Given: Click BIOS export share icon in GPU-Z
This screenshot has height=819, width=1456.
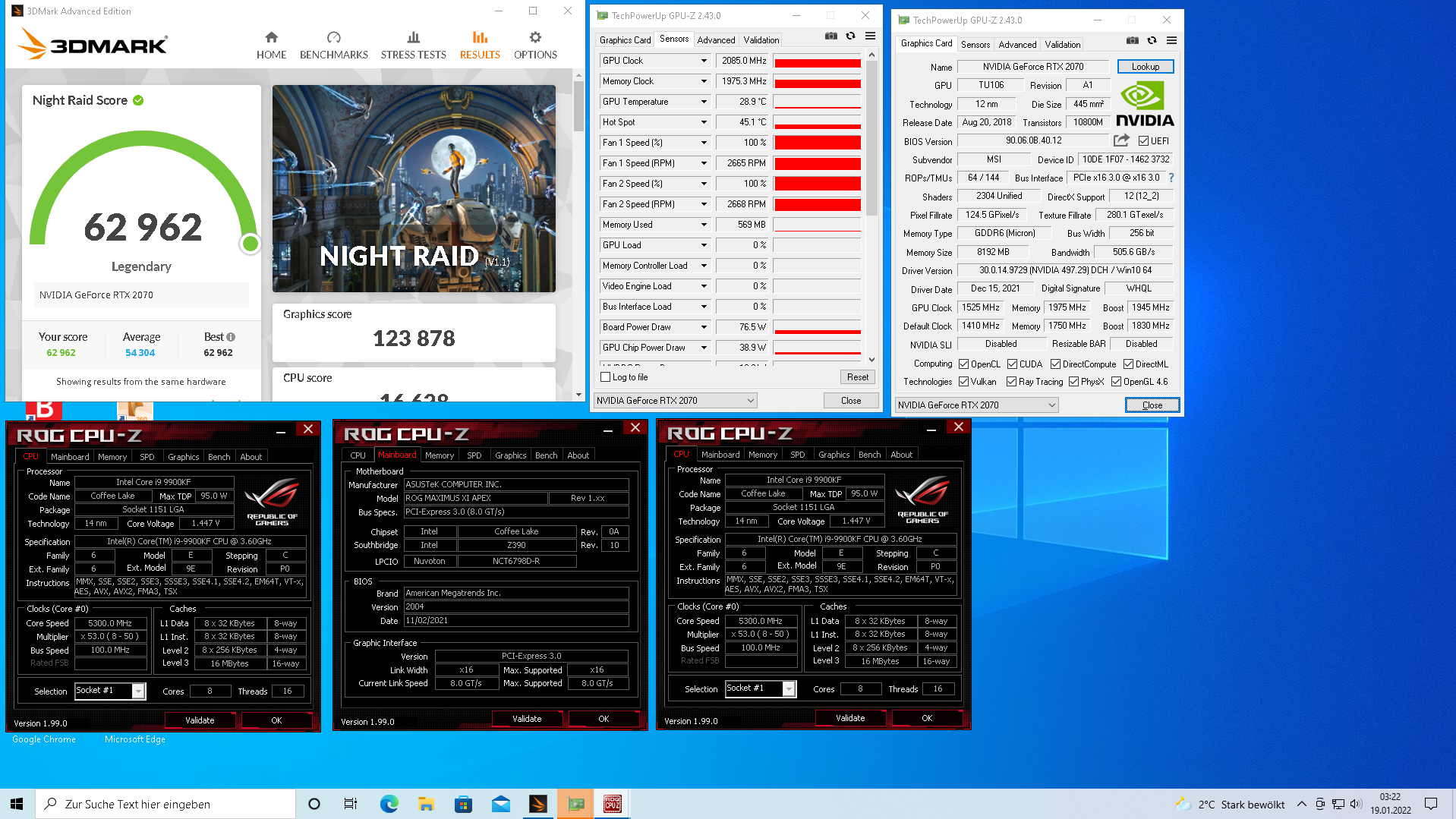Looking at the screenshot, I should tap(1121, 140).
